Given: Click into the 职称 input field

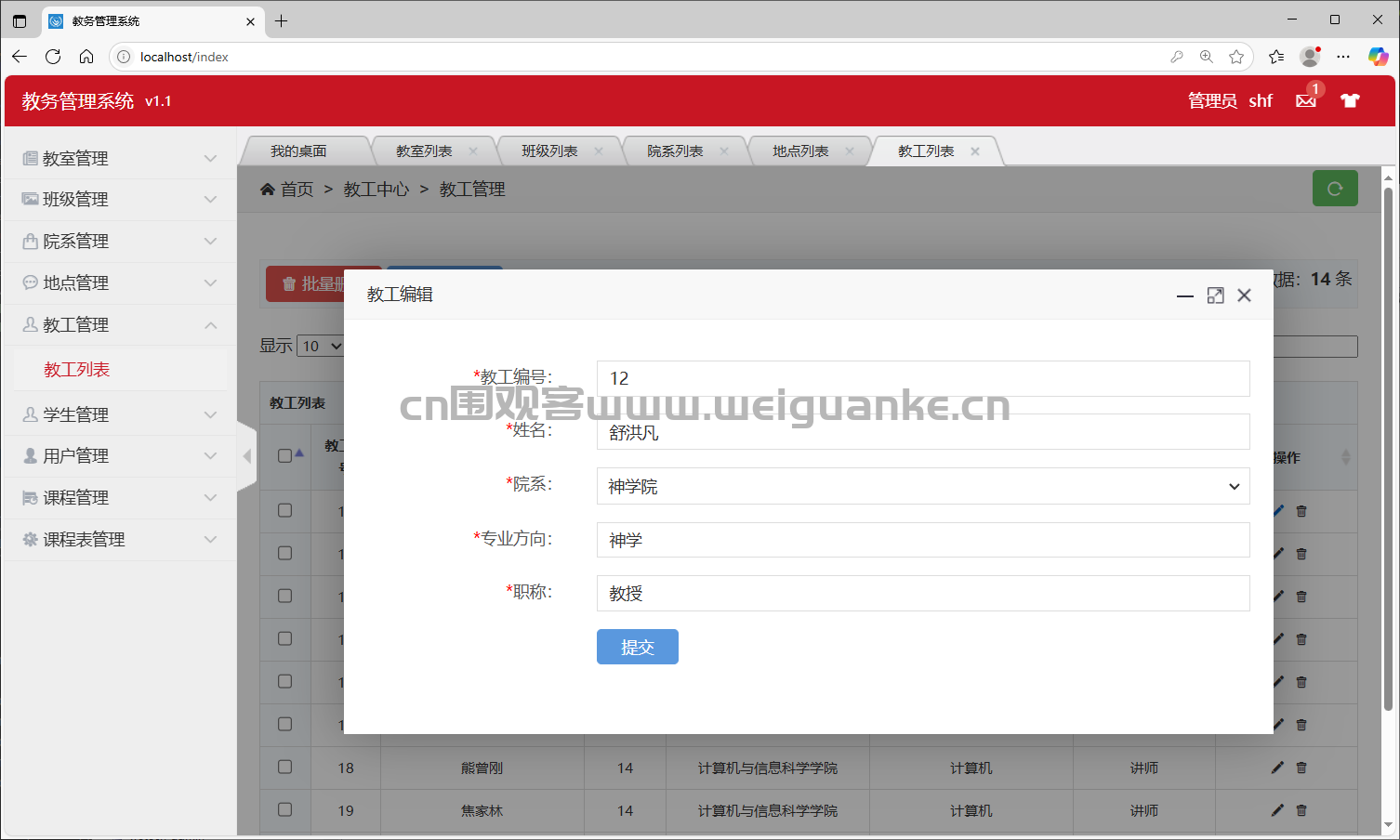Looking at the screenshot, I should click(x=923, y=594).
